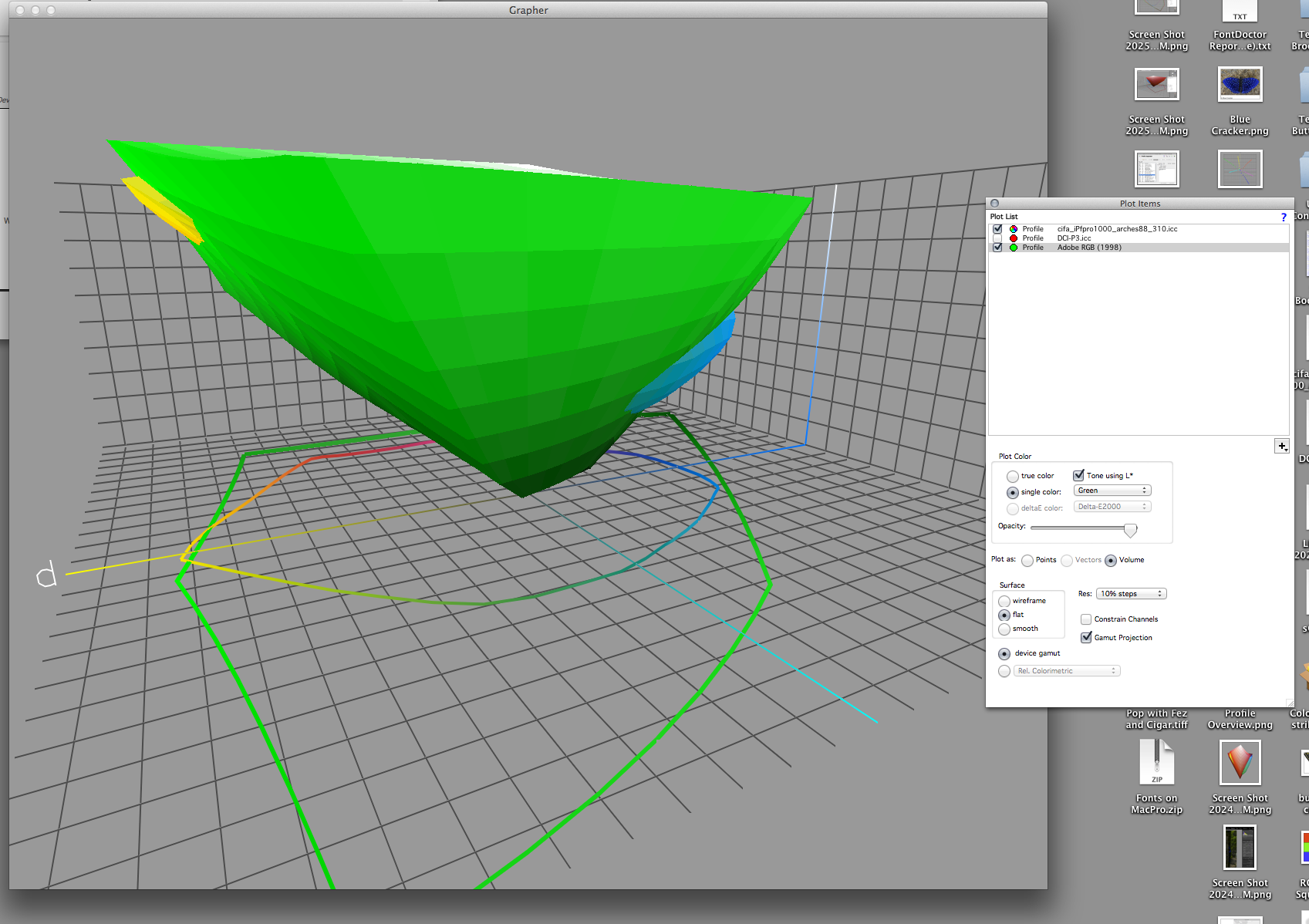Click the red color dot of DCI-P3.icc
1309x924 pixels.
tap(1014, 238)
